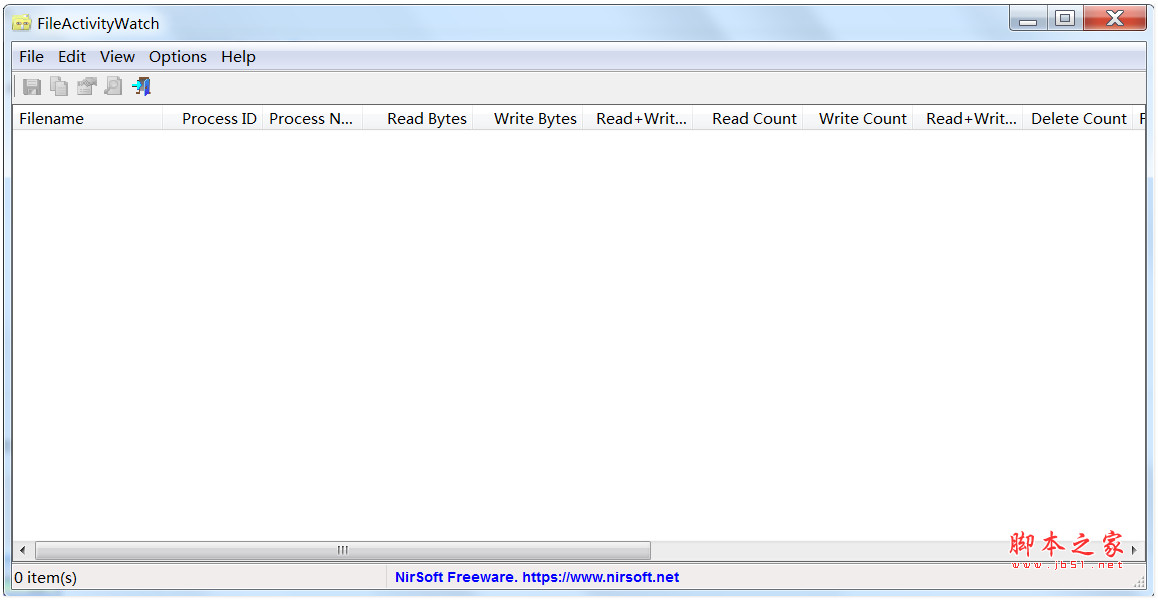Viewport: 1158px width, 600px height.
Task: Sort the list by Filename column
Action: pyautogui.click(x=50, y=118)
